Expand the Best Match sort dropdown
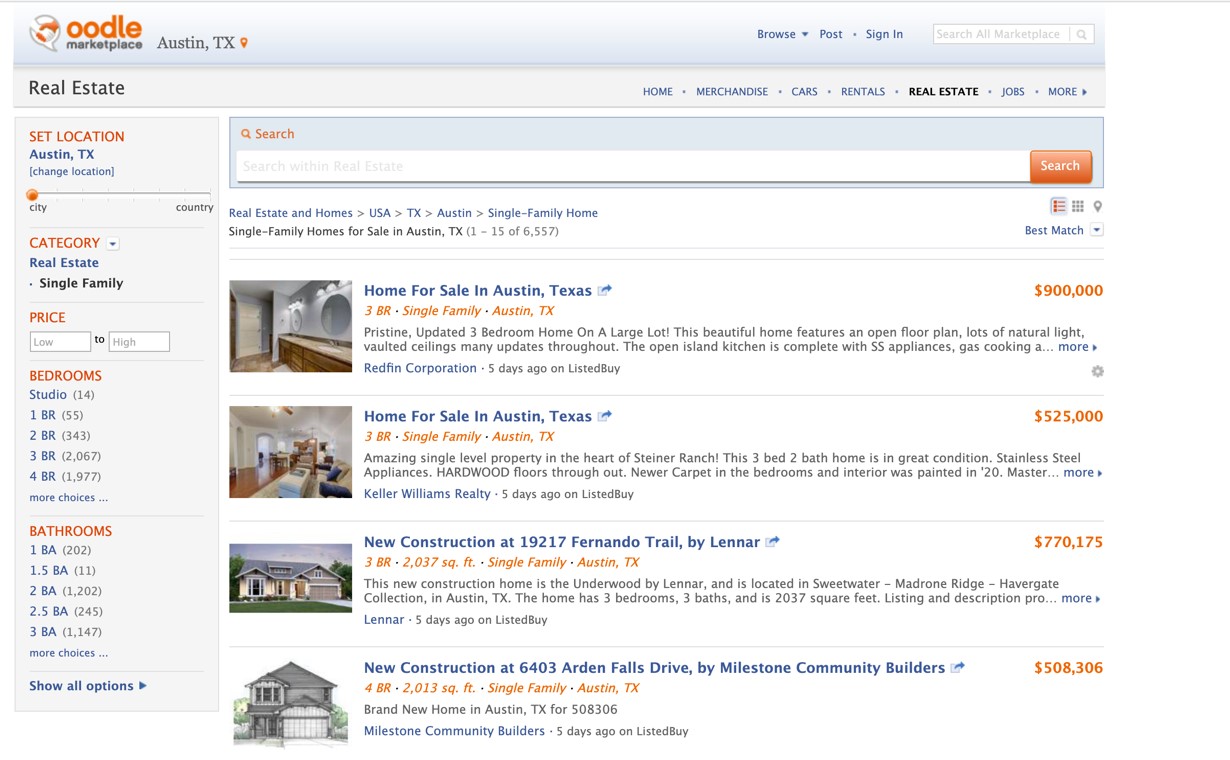The width and height of the screenshot is (1230, 760). point(1096,230)
